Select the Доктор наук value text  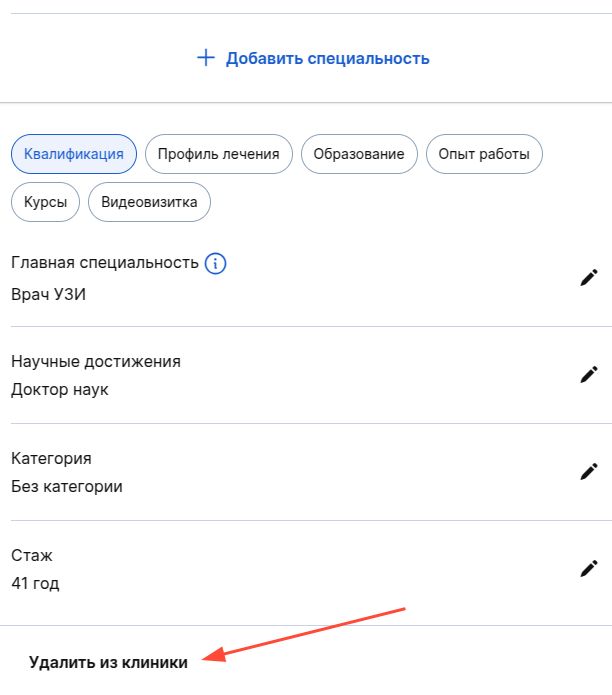coord(60,390)
